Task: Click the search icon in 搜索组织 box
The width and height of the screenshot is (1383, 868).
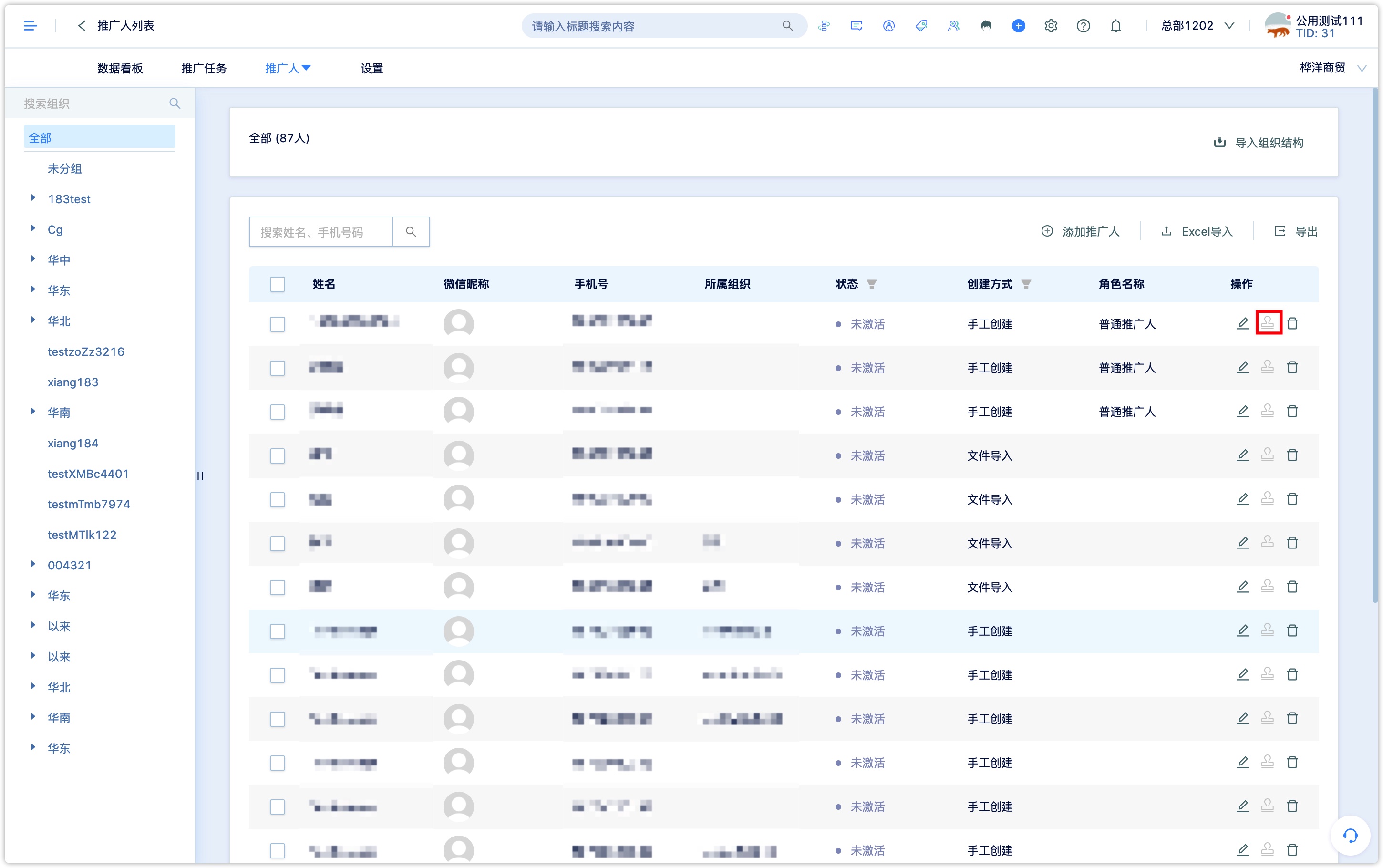Action: pos(175,103)
